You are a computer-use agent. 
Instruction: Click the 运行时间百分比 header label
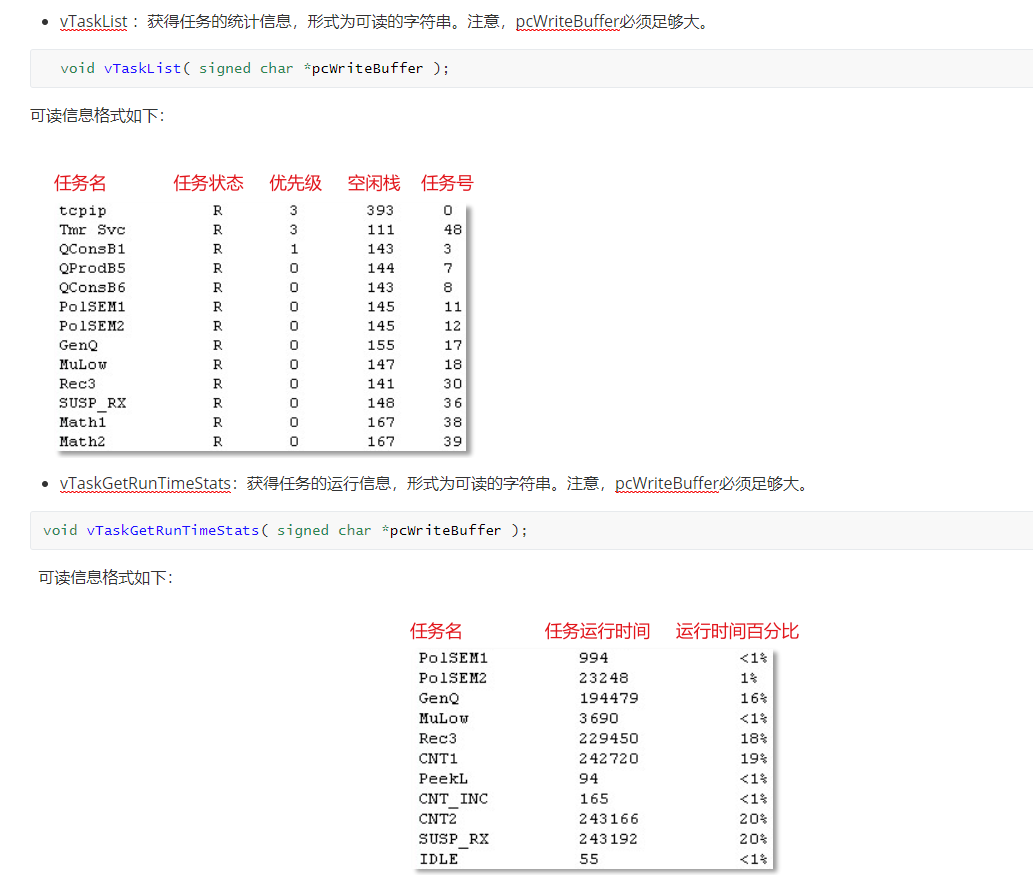pos(737,631)
